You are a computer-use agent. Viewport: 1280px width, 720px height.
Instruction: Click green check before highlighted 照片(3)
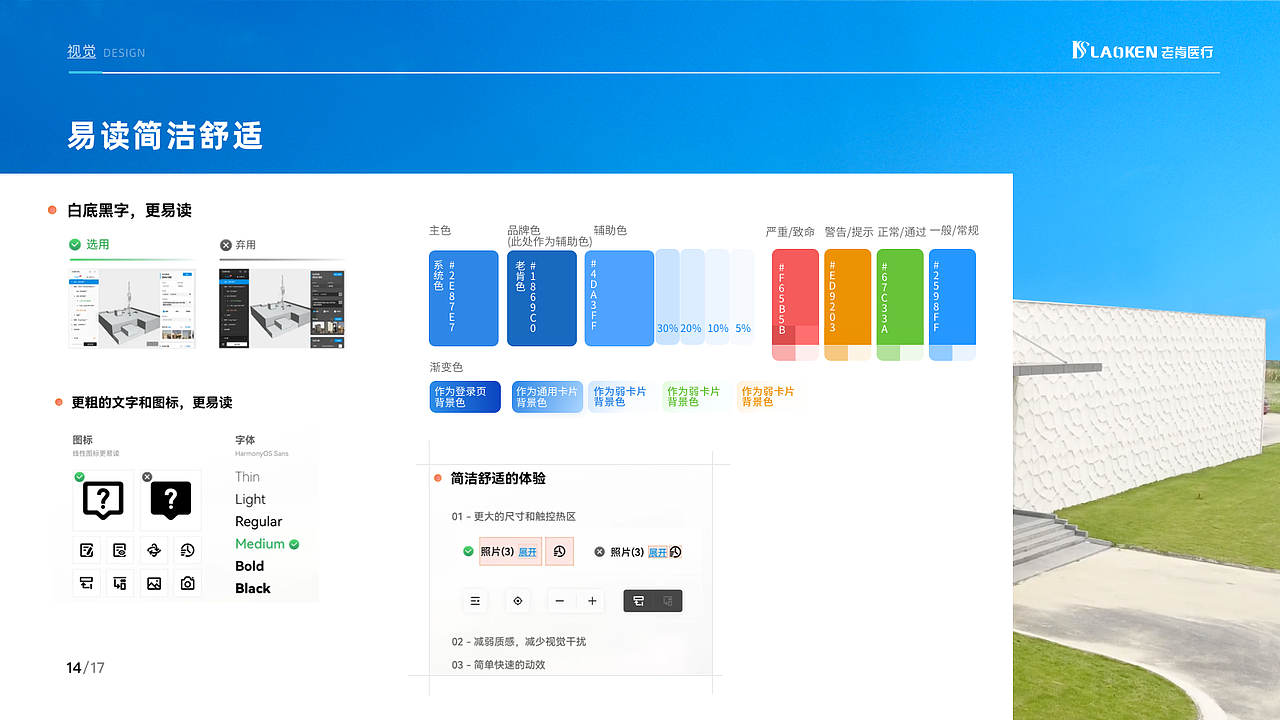click(x=468, y=551)
